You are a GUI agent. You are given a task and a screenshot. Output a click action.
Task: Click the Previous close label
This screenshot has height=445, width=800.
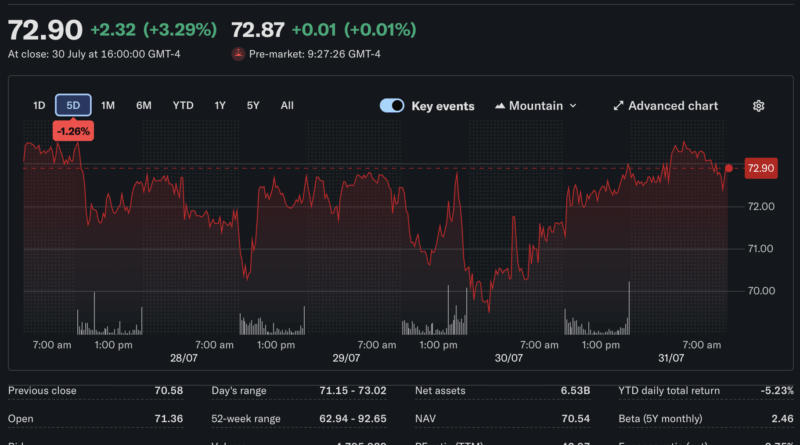click(x=42, y=390)
